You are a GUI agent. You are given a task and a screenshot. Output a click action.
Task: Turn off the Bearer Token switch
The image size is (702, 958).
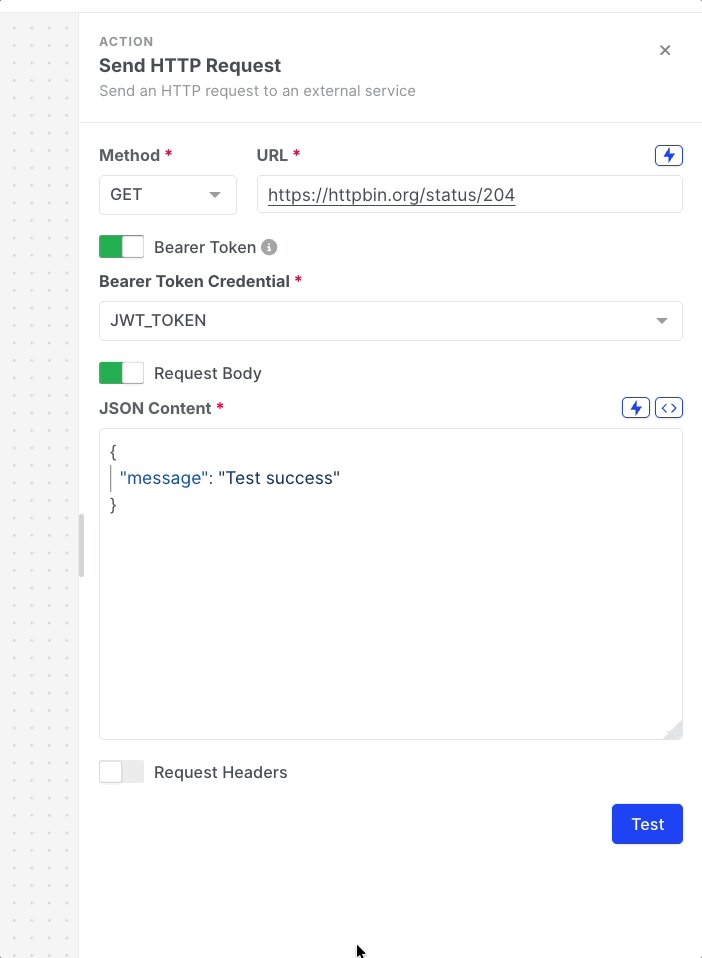[x=122, y=247]
